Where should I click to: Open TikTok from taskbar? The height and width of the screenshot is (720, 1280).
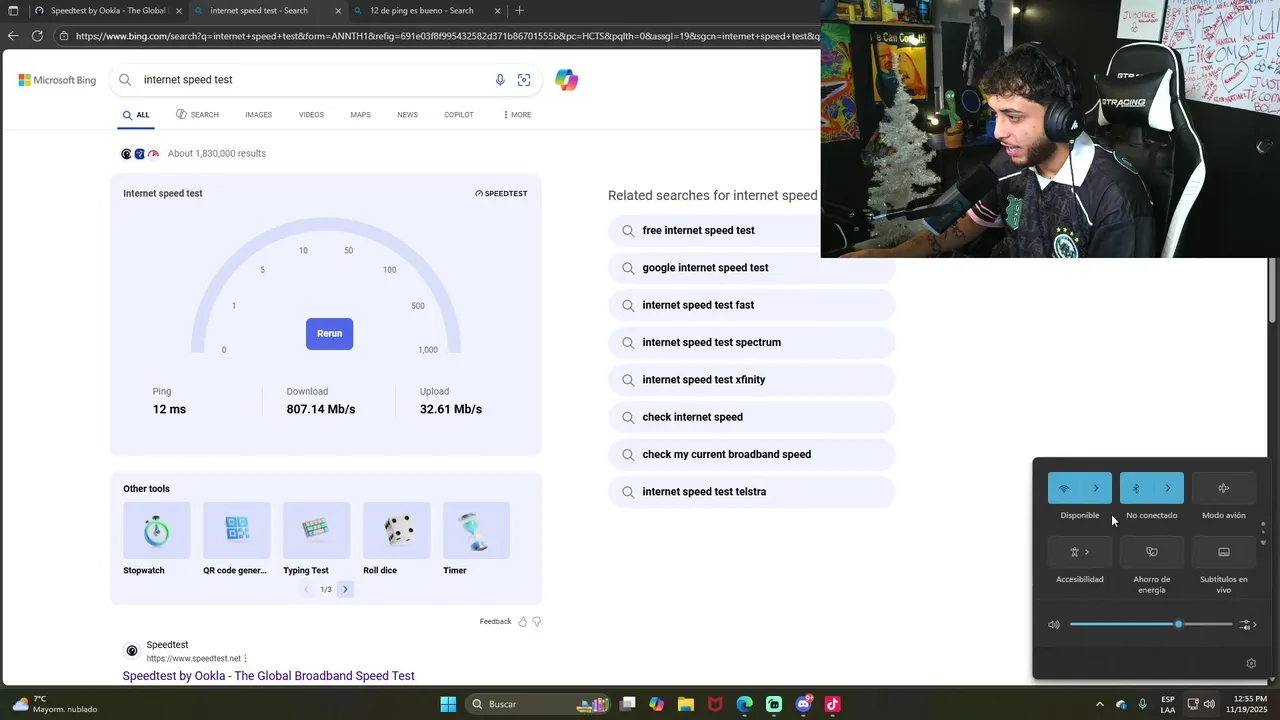pyautogui.click(x=833, y=704)
